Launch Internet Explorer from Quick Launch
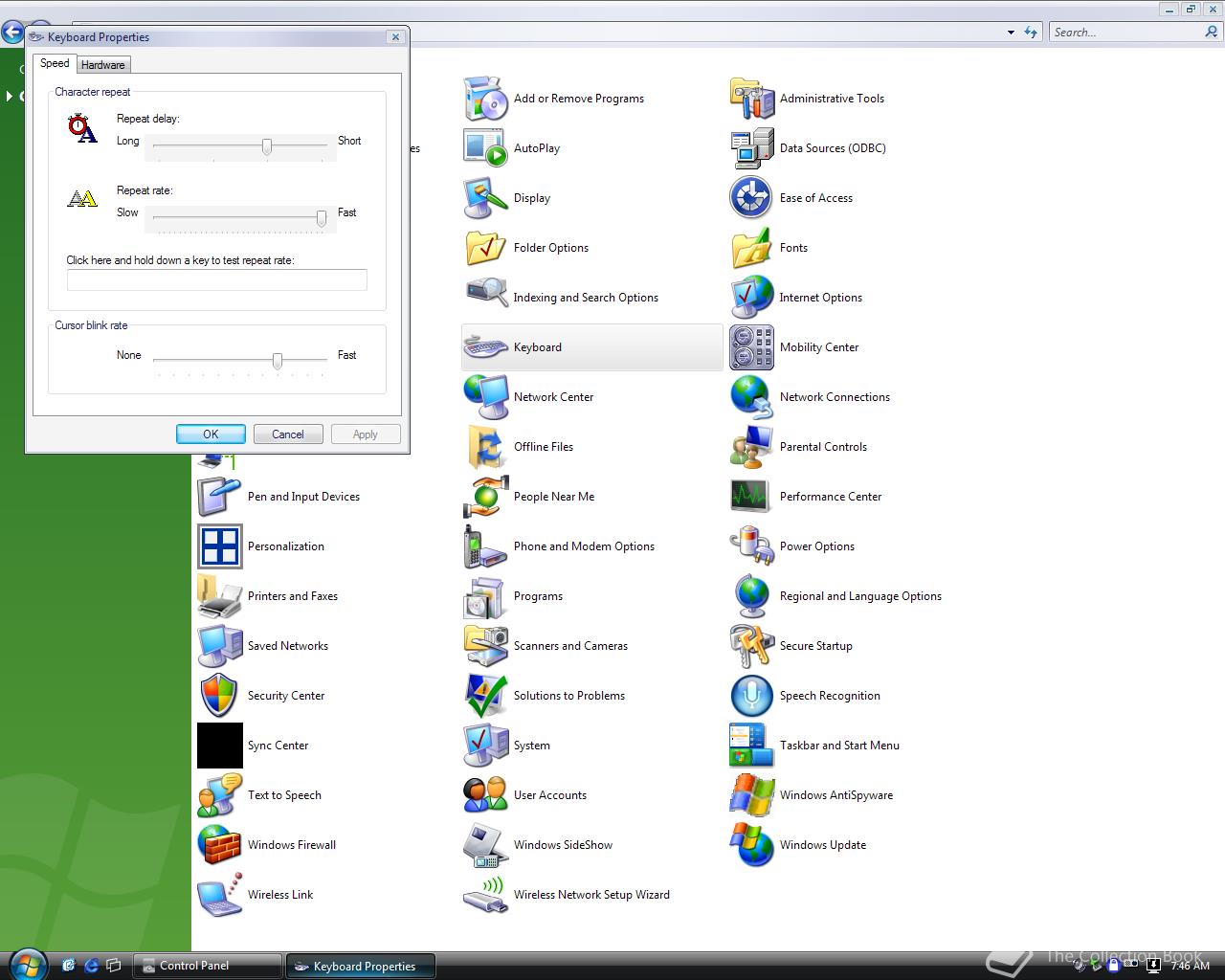The width and height of the screenshot is (1225, 980). (91, 966)
